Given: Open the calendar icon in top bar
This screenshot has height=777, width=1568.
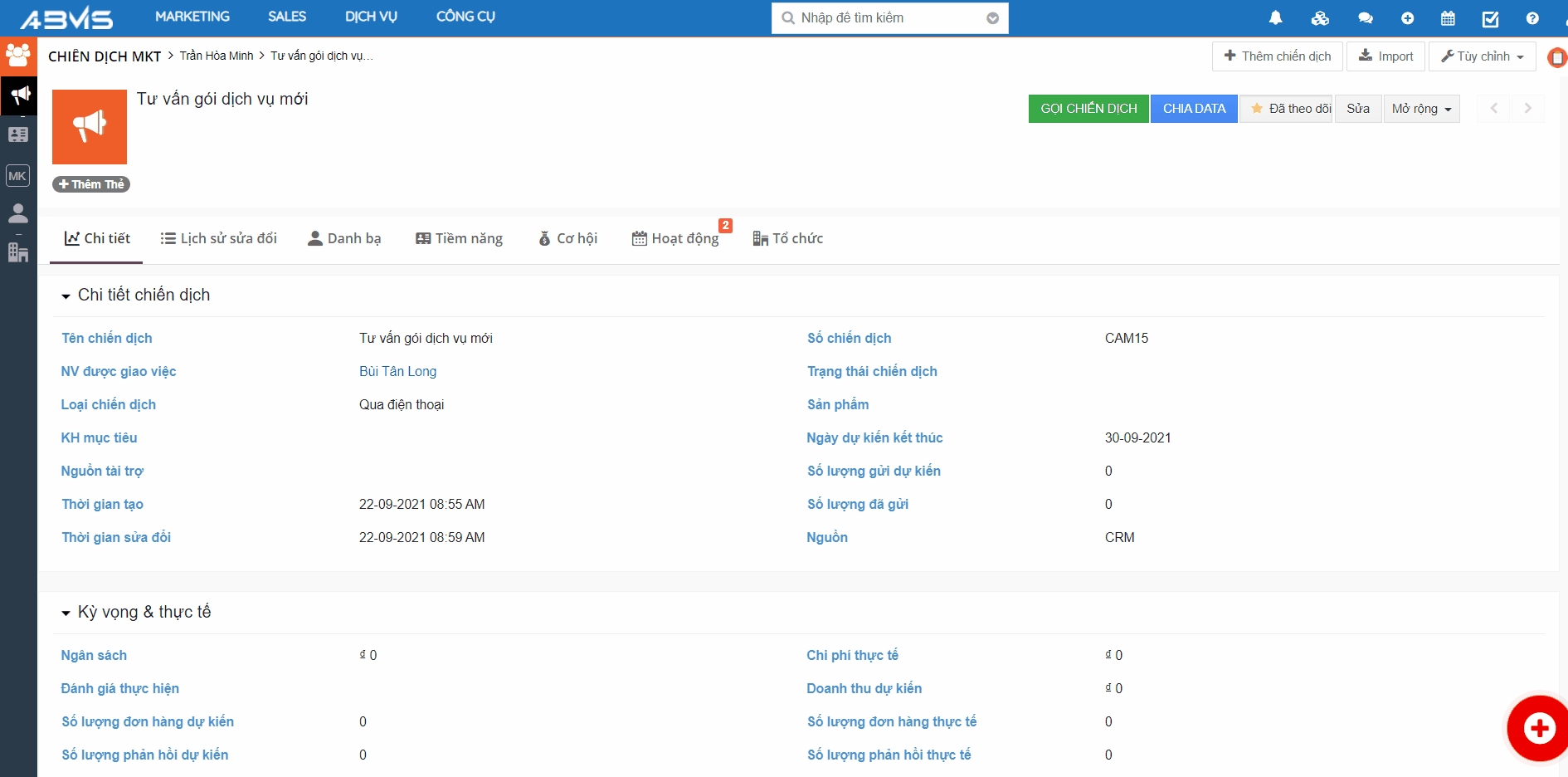Looking at the screenshot, I should [1448, 18].
